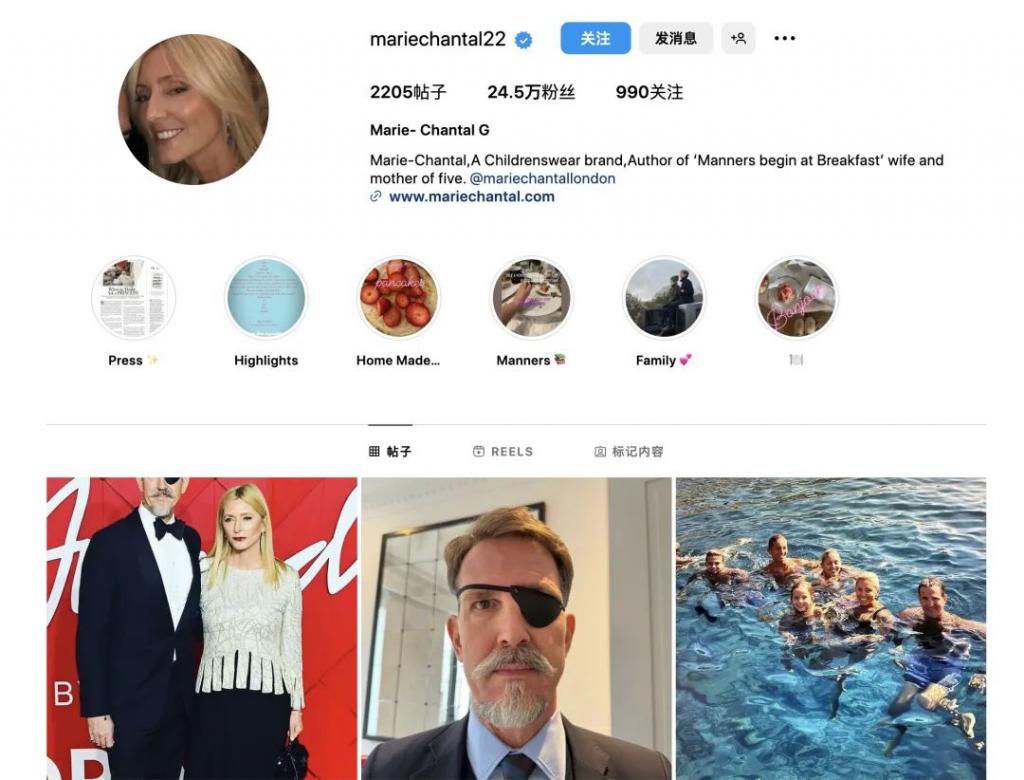This screenshot has height=780, width=1024.
Task: Open the last highlight with plate icon
Action: point(796,298)
